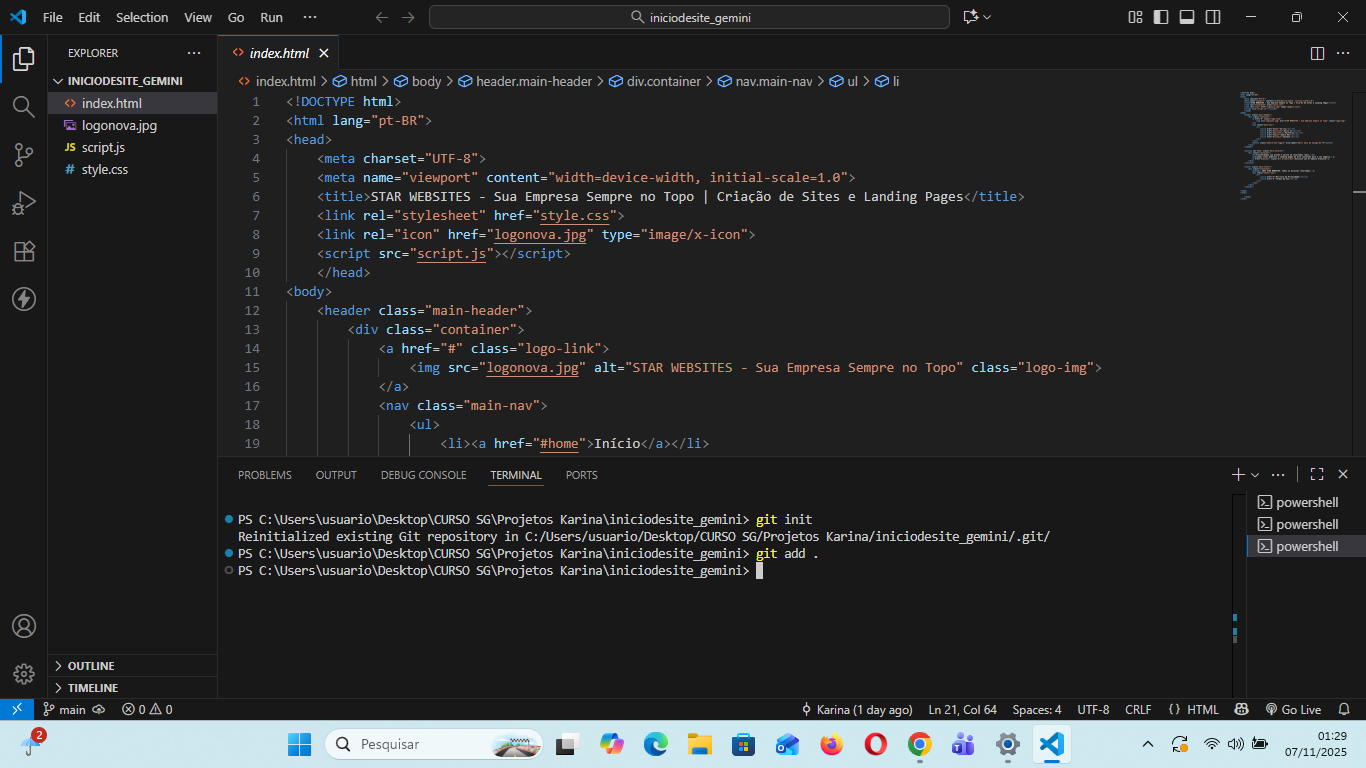Open style.css in the Explorer

click(105, 170)
